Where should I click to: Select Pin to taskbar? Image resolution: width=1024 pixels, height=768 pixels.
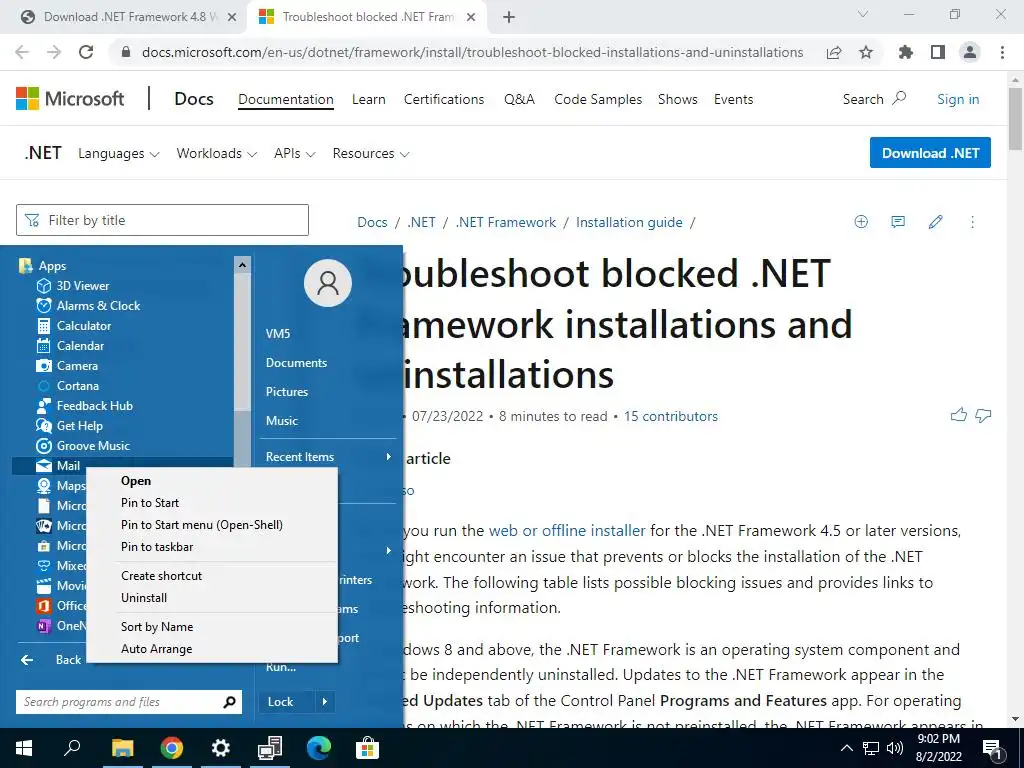(157, 547)
